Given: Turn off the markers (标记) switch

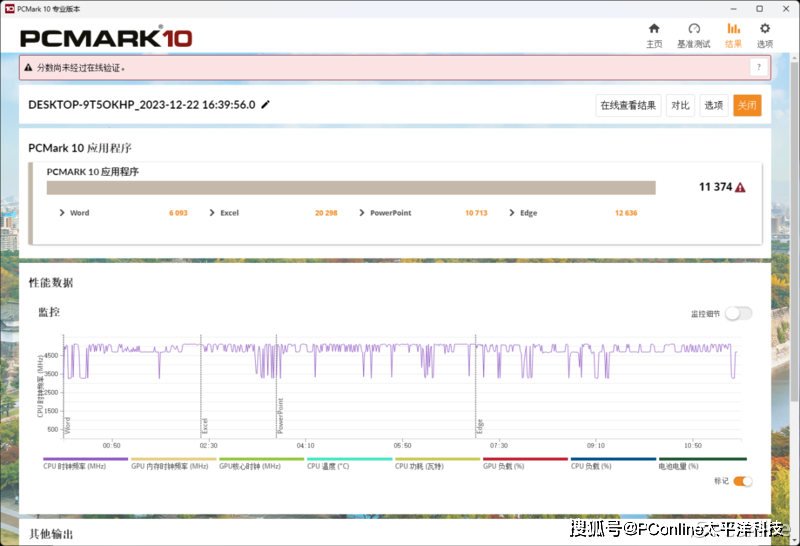Looking at the screenshot, I should [742, 481].
